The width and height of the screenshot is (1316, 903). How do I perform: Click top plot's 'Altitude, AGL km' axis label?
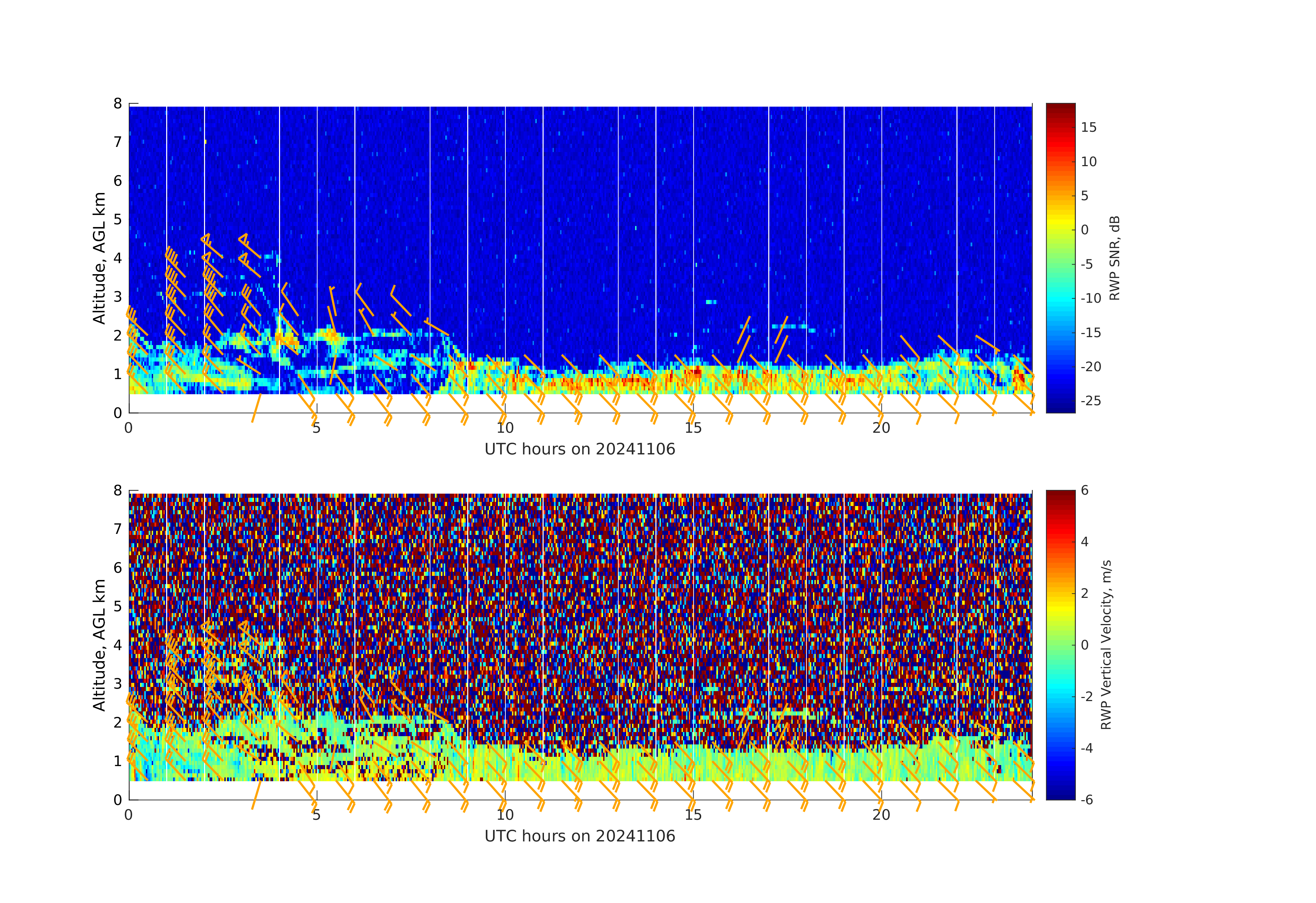tap(99, 258)
